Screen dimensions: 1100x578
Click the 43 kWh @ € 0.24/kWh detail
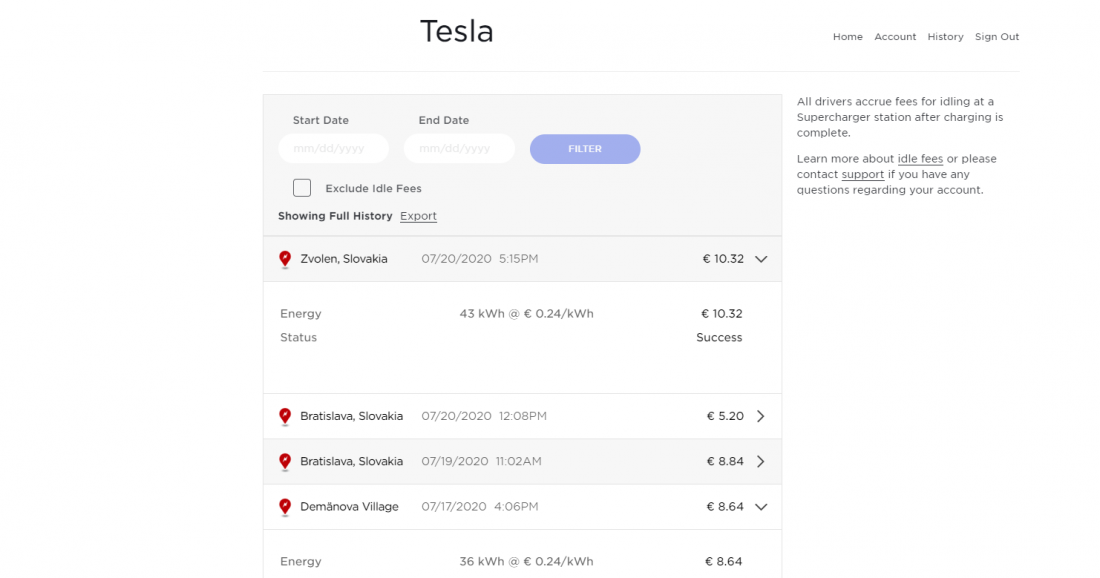[x=526, y=314]
